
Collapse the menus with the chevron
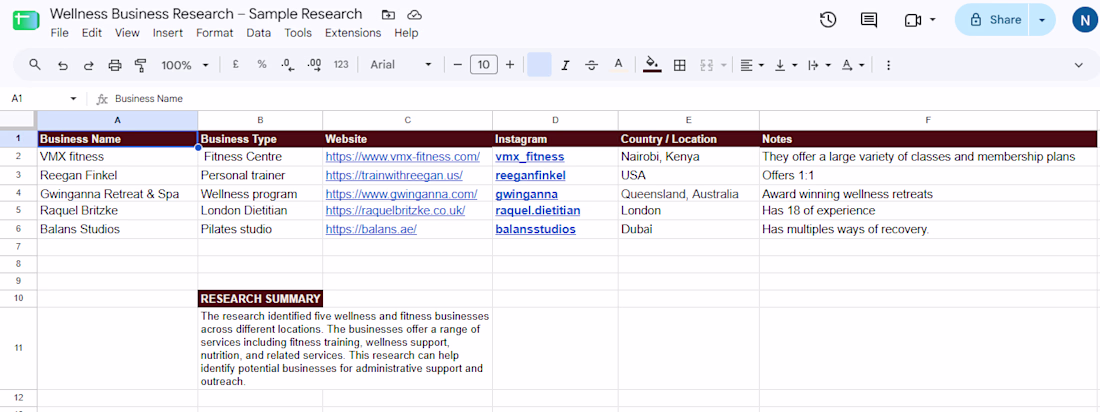[1079, 65]
